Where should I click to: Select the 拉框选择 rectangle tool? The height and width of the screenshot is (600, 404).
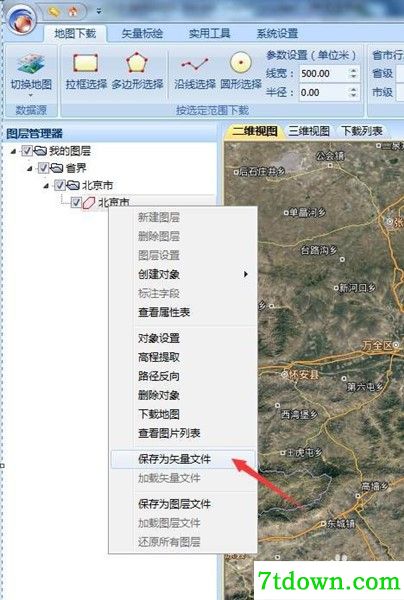click(86, 71)
